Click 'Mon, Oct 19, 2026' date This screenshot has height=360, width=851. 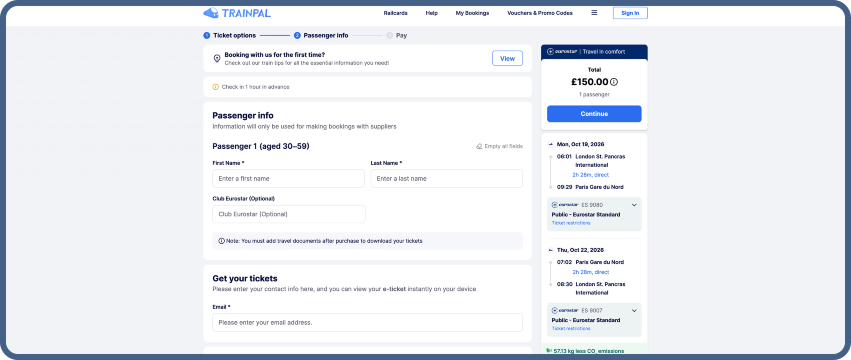click(580, 144)
